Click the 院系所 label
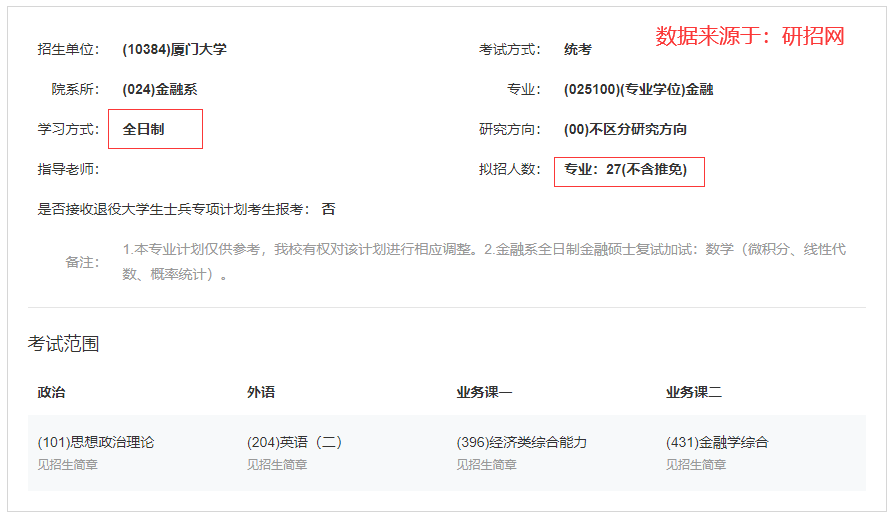The height and width of the screenshot is (515, 893). pos(75,89)
